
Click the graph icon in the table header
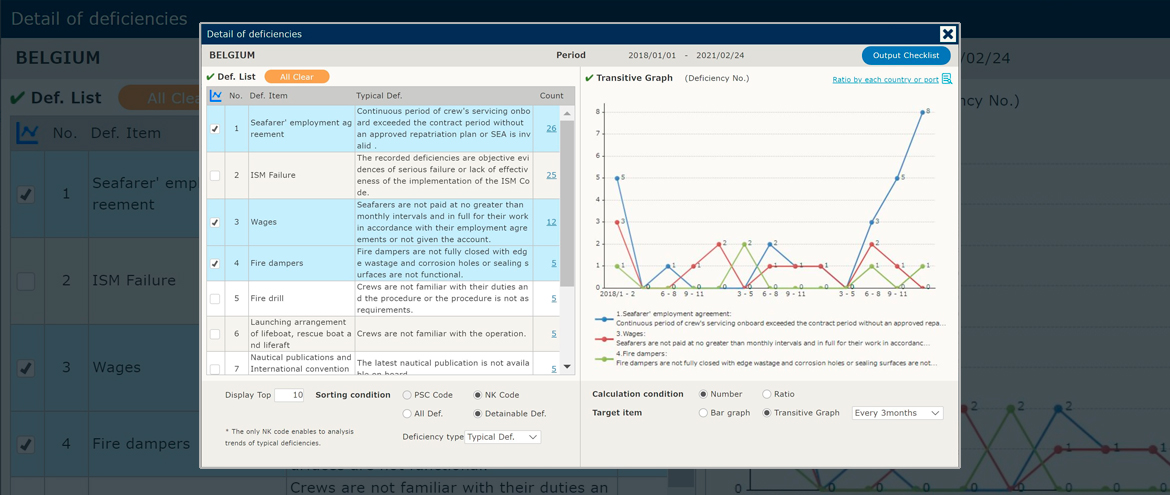(216, 96)
